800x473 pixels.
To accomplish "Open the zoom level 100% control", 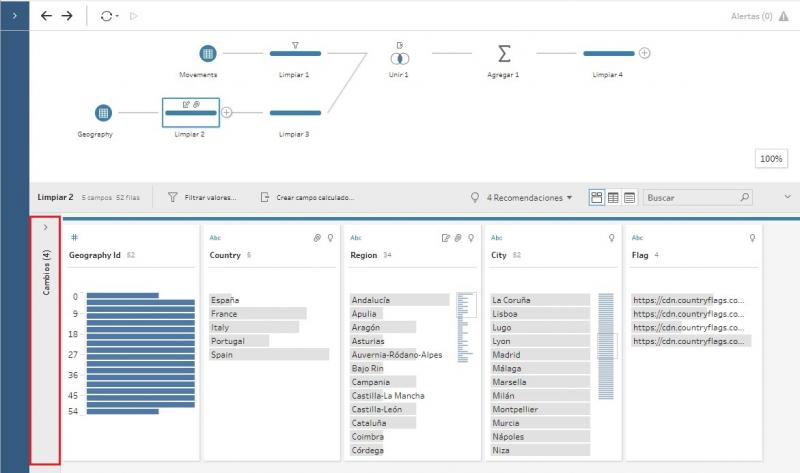I will 771,159.
